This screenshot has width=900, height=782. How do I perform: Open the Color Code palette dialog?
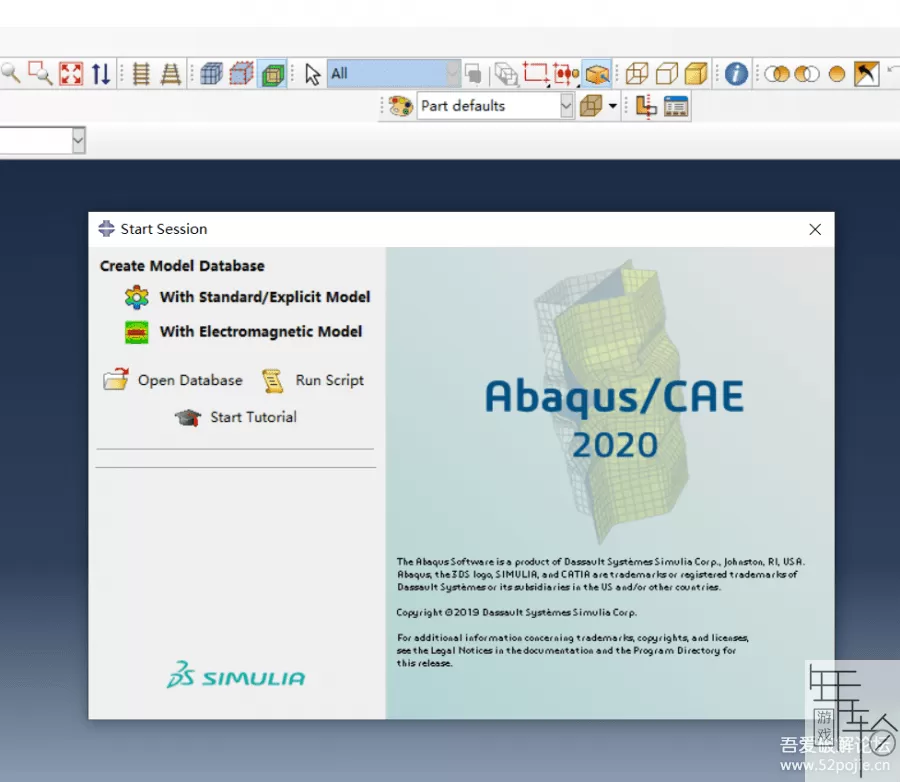coord(400,106)
